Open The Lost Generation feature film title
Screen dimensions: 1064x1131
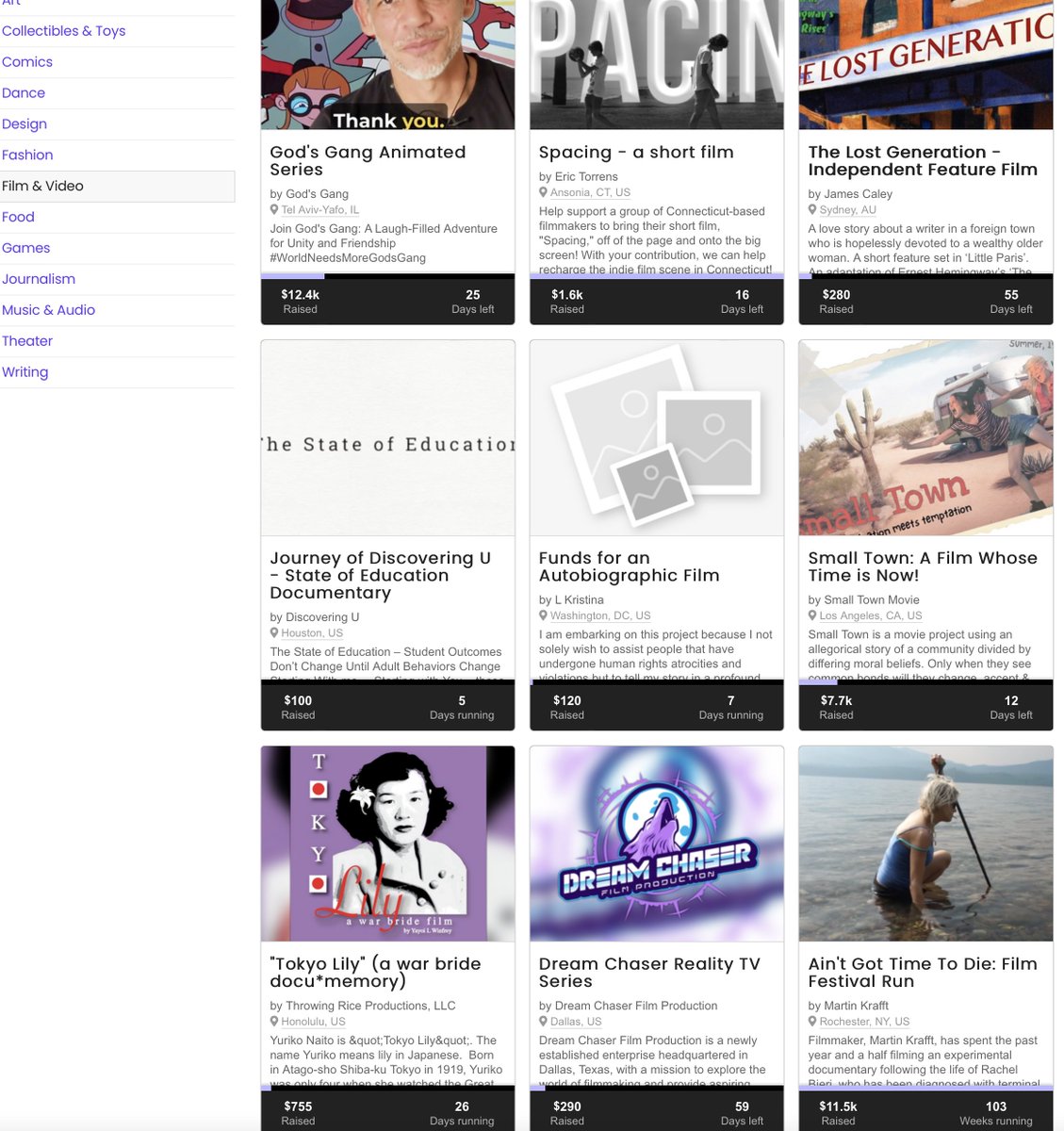[923, 161]
